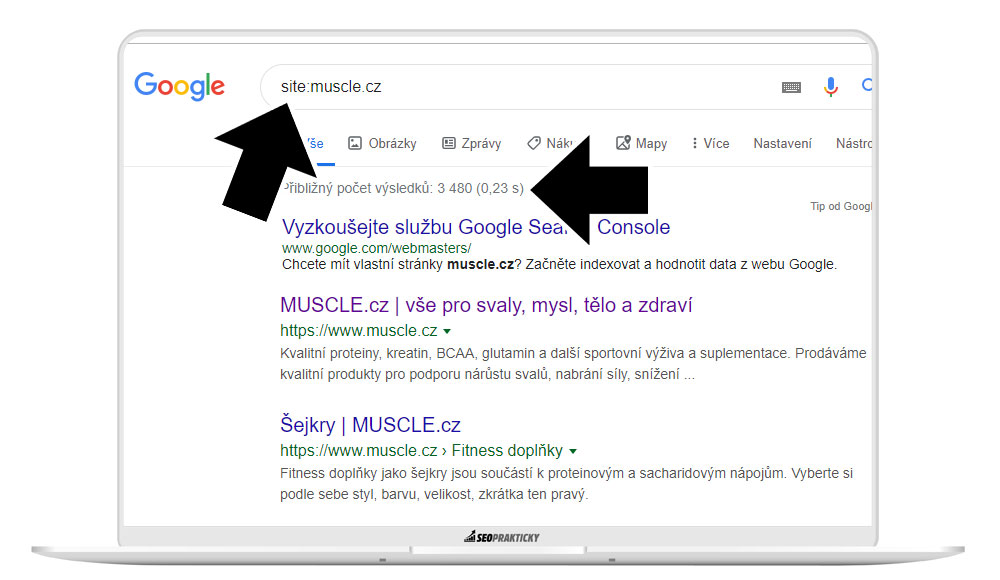Switch to the Obrázky tab
The width and height of the screenshot is (1000, 580).
point(382,144)
